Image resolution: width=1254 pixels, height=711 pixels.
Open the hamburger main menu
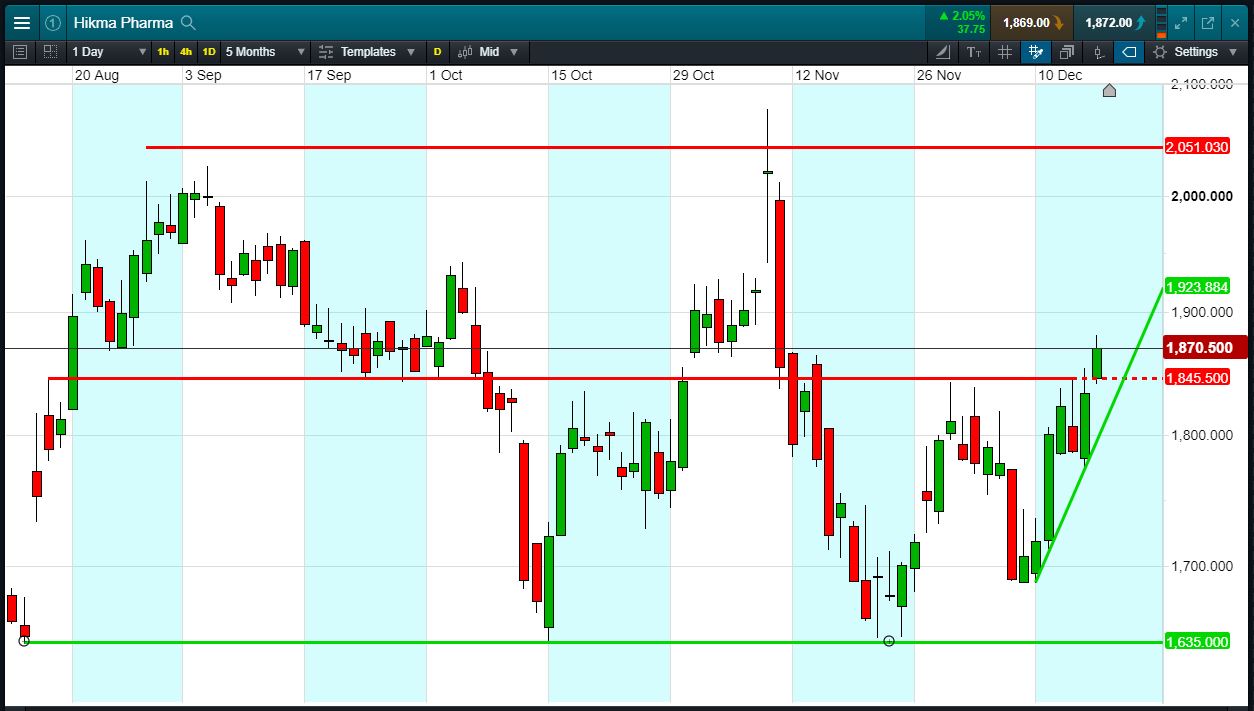[x=21, y=22]
